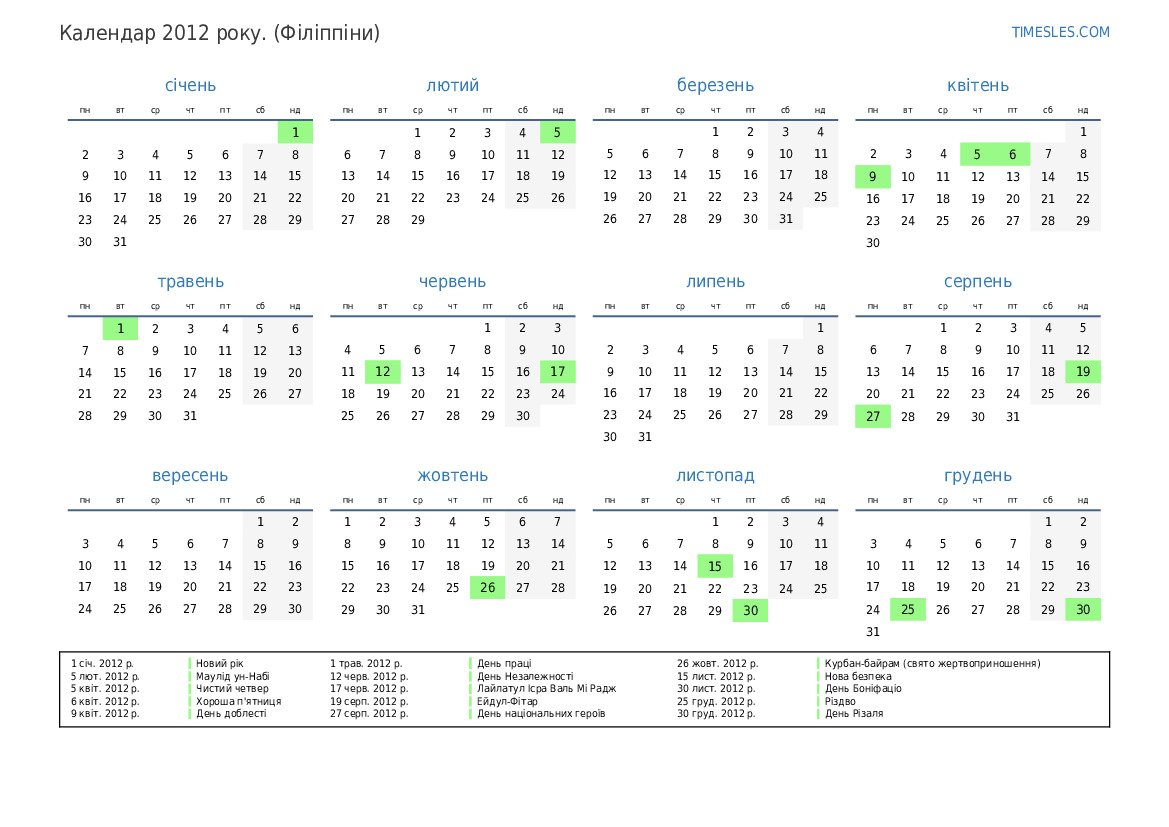Screen dimensions: 1169x827
Task: Select the квітень month title
Action: 977,85
